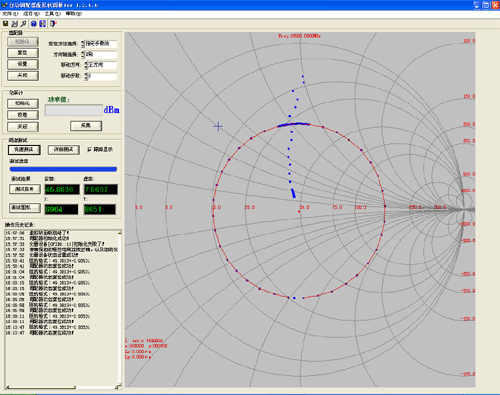
Task: Click the real part readout 45.8636
Action: (x=62, y=189)
